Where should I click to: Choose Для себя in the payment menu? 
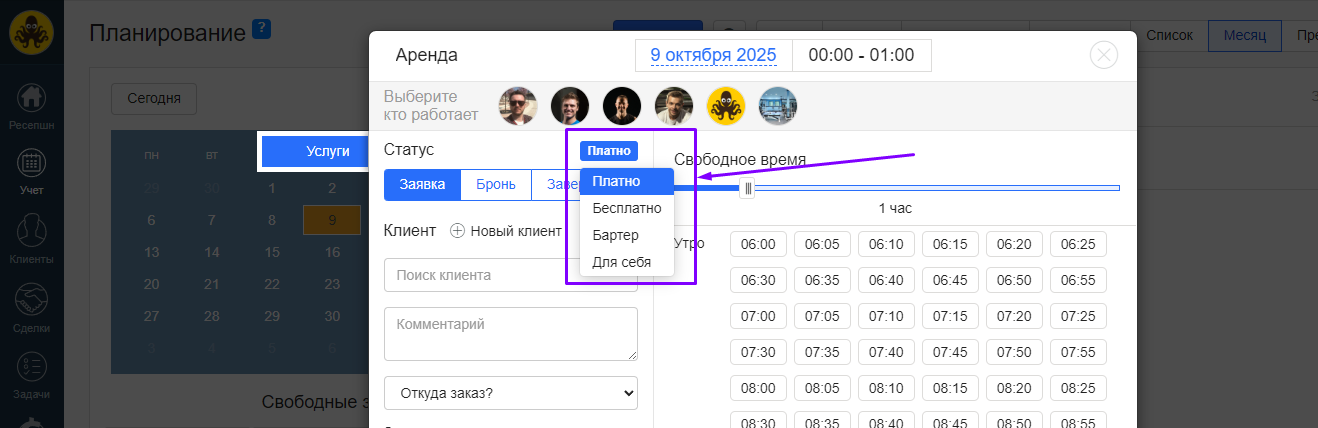627,262
